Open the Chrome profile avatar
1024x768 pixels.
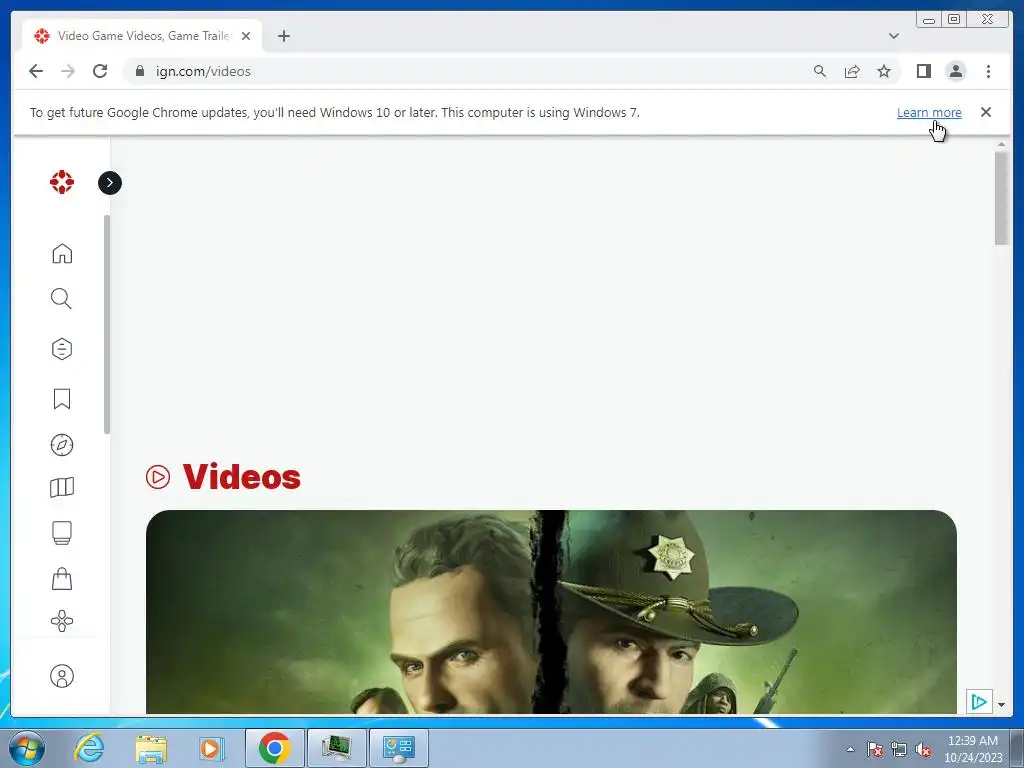[x=955, y=71]
